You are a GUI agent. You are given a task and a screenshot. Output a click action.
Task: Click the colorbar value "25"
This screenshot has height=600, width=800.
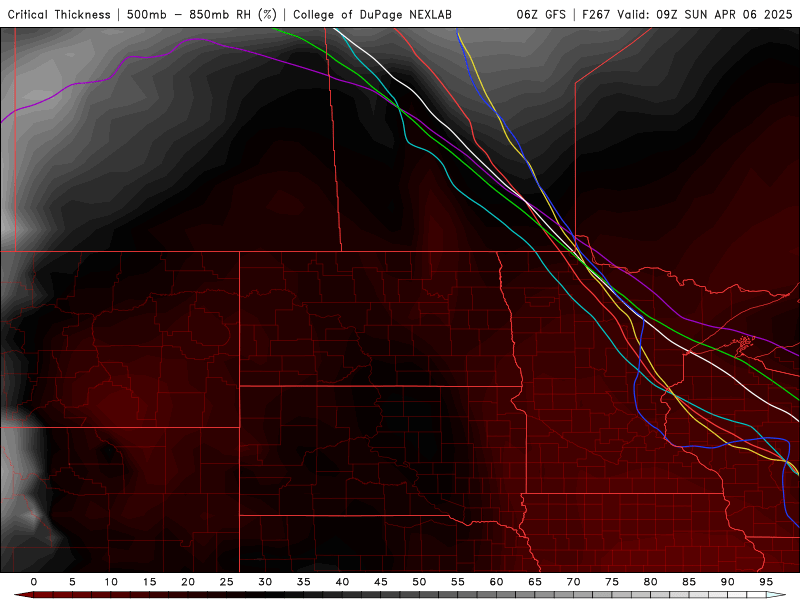[227, 582]
